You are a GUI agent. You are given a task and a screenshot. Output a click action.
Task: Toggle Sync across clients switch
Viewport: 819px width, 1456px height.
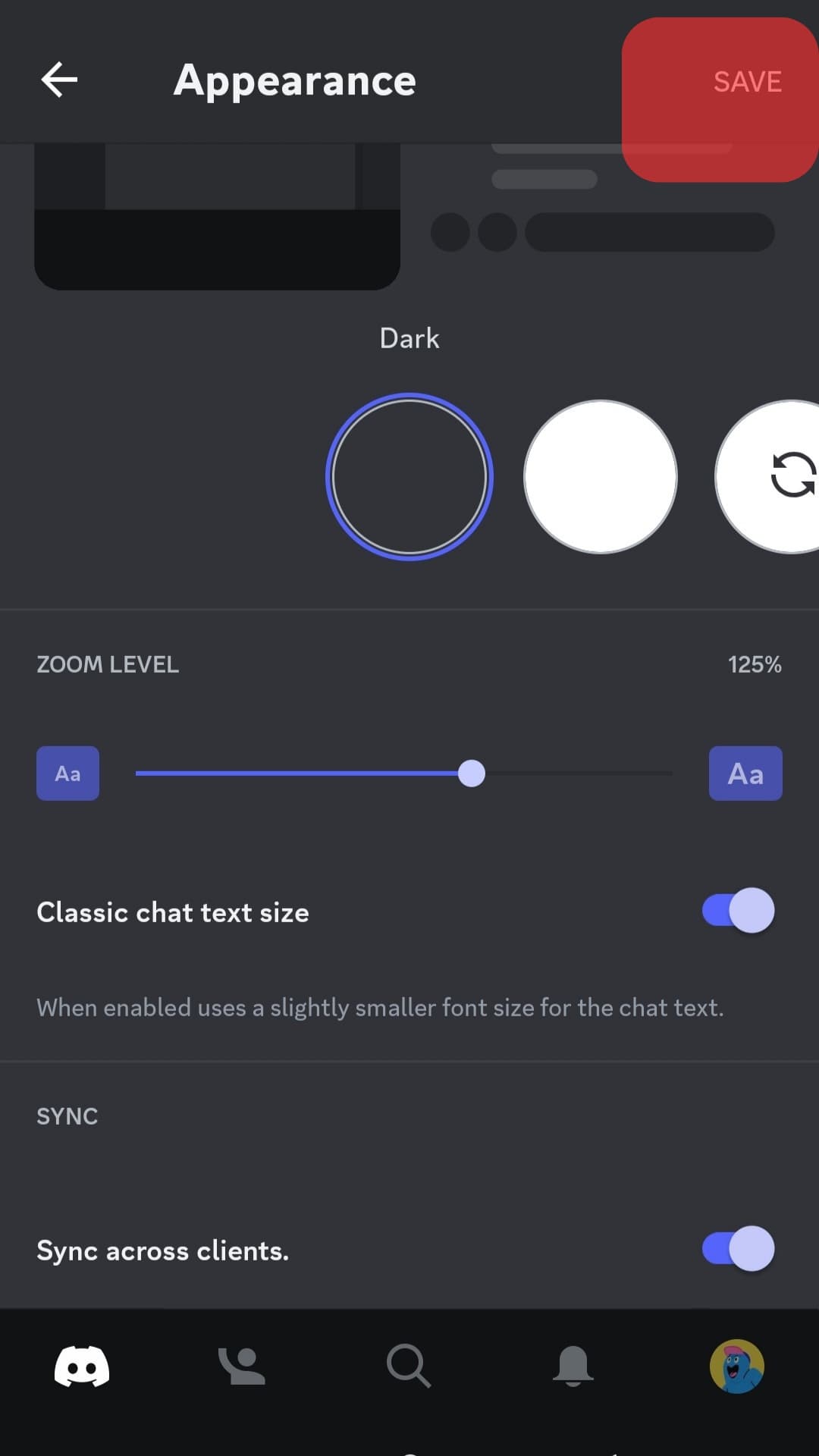(739, 1248)
